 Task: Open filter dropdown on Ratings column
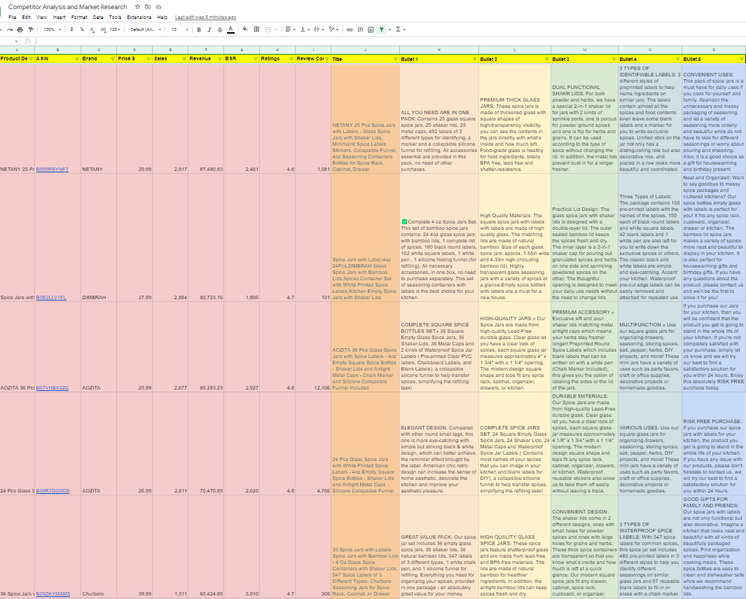(x=291, y=59)
